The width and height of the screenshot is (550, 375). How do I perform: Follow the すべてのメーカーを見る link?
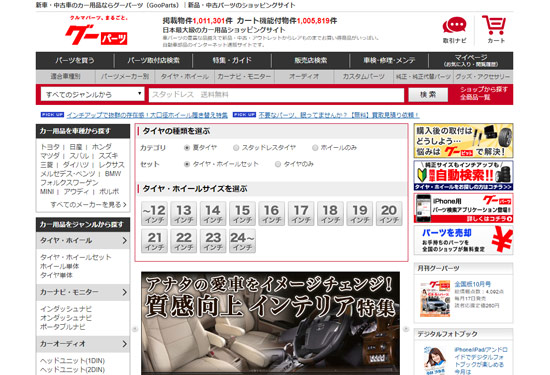(88, 205)
